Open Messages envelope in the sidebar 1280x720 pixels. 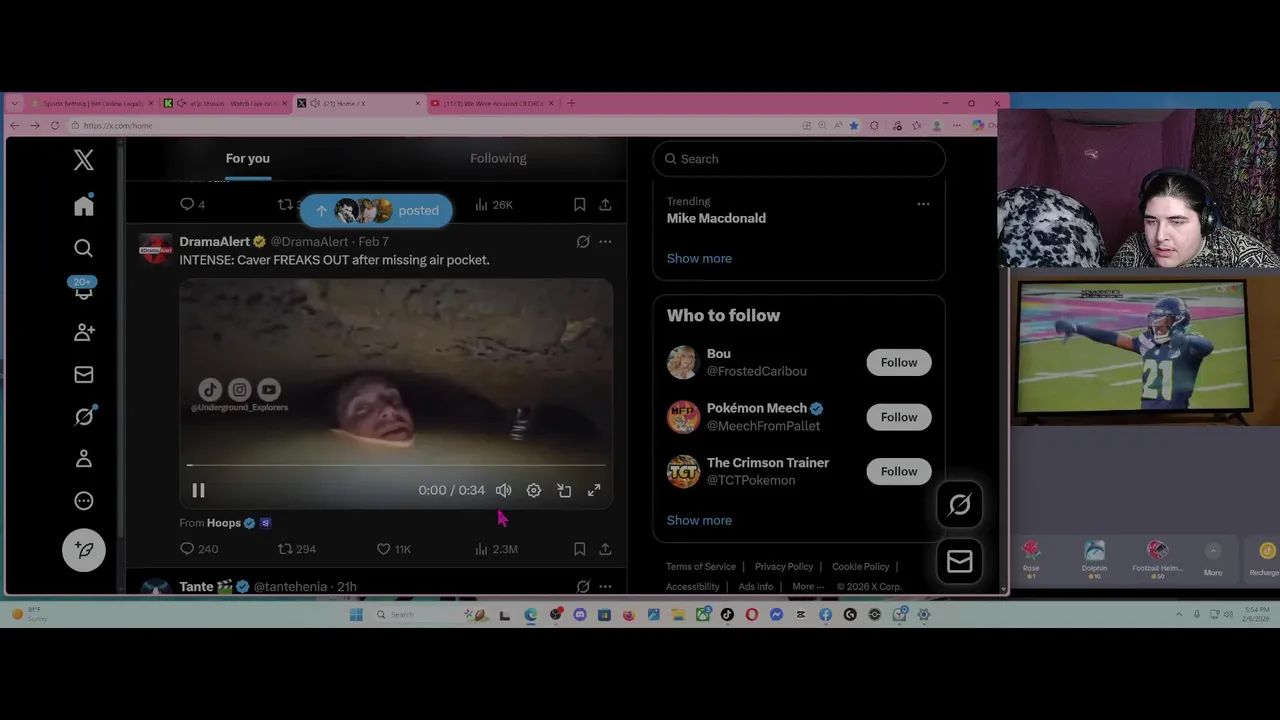click(x=84, y=375)
